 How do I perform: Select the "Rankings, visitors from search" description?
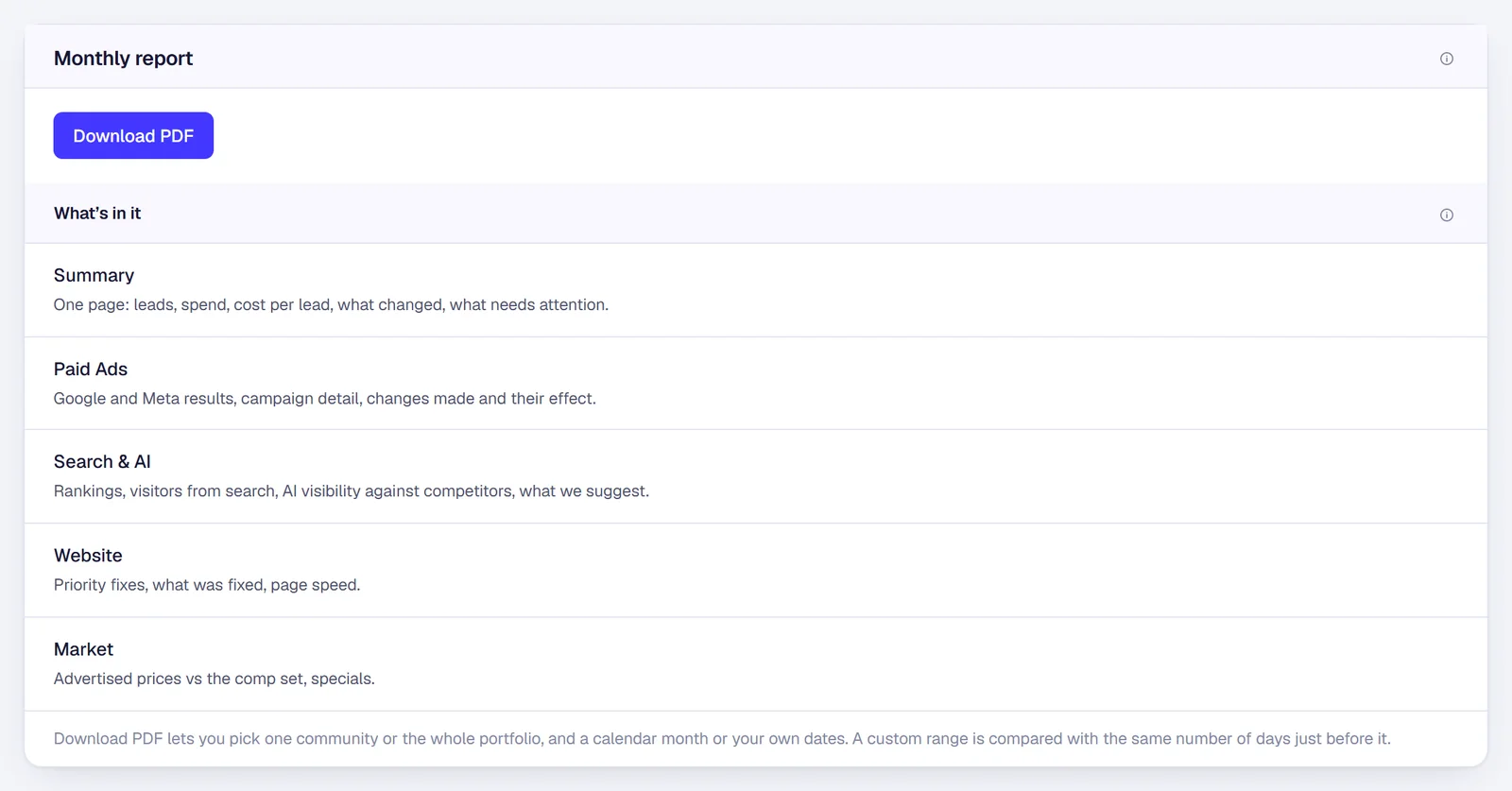tap(352, 490)
